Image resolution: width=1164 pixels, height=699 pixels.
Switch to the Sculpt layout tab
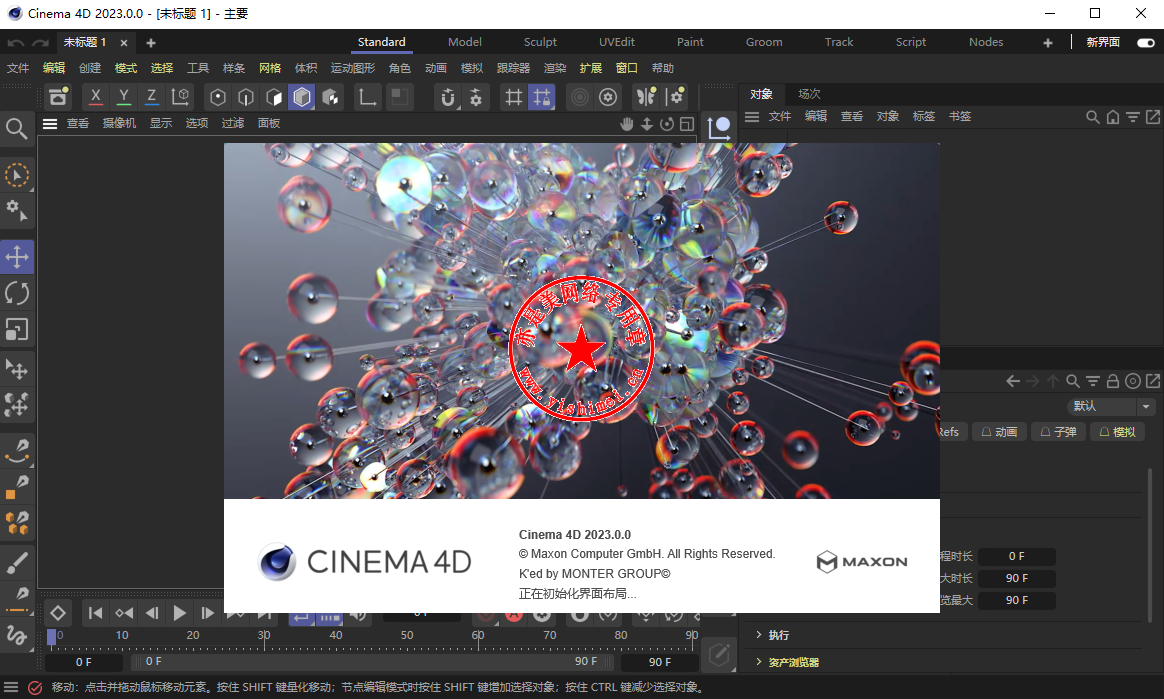[x=540, y=42]
